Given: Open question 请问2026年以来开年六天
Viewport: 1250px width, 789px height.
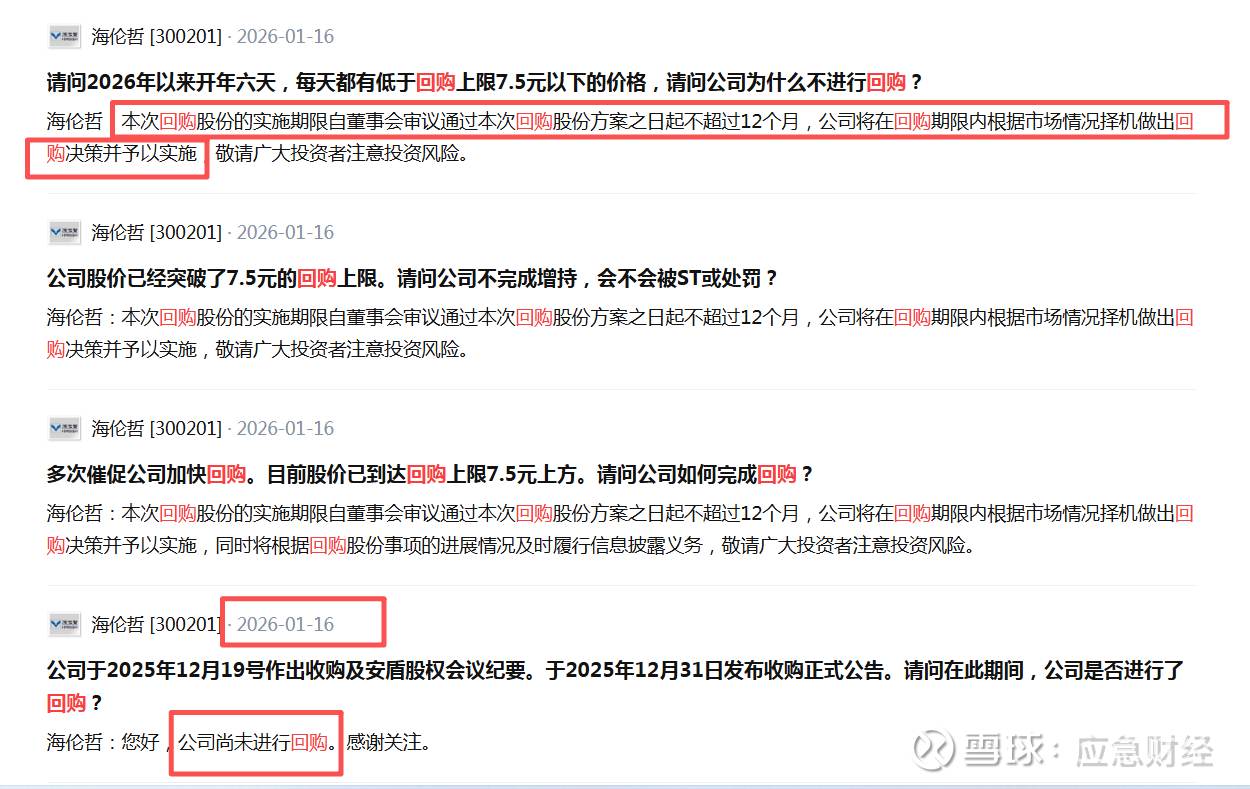Looking at the screenshot, I should point(484,82).
